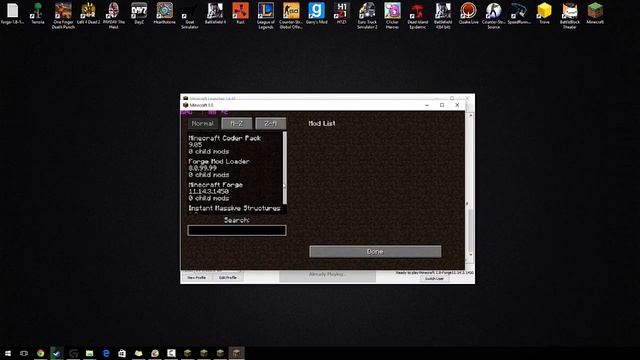Open Clicker Heroes shortcut

[392, 16]
